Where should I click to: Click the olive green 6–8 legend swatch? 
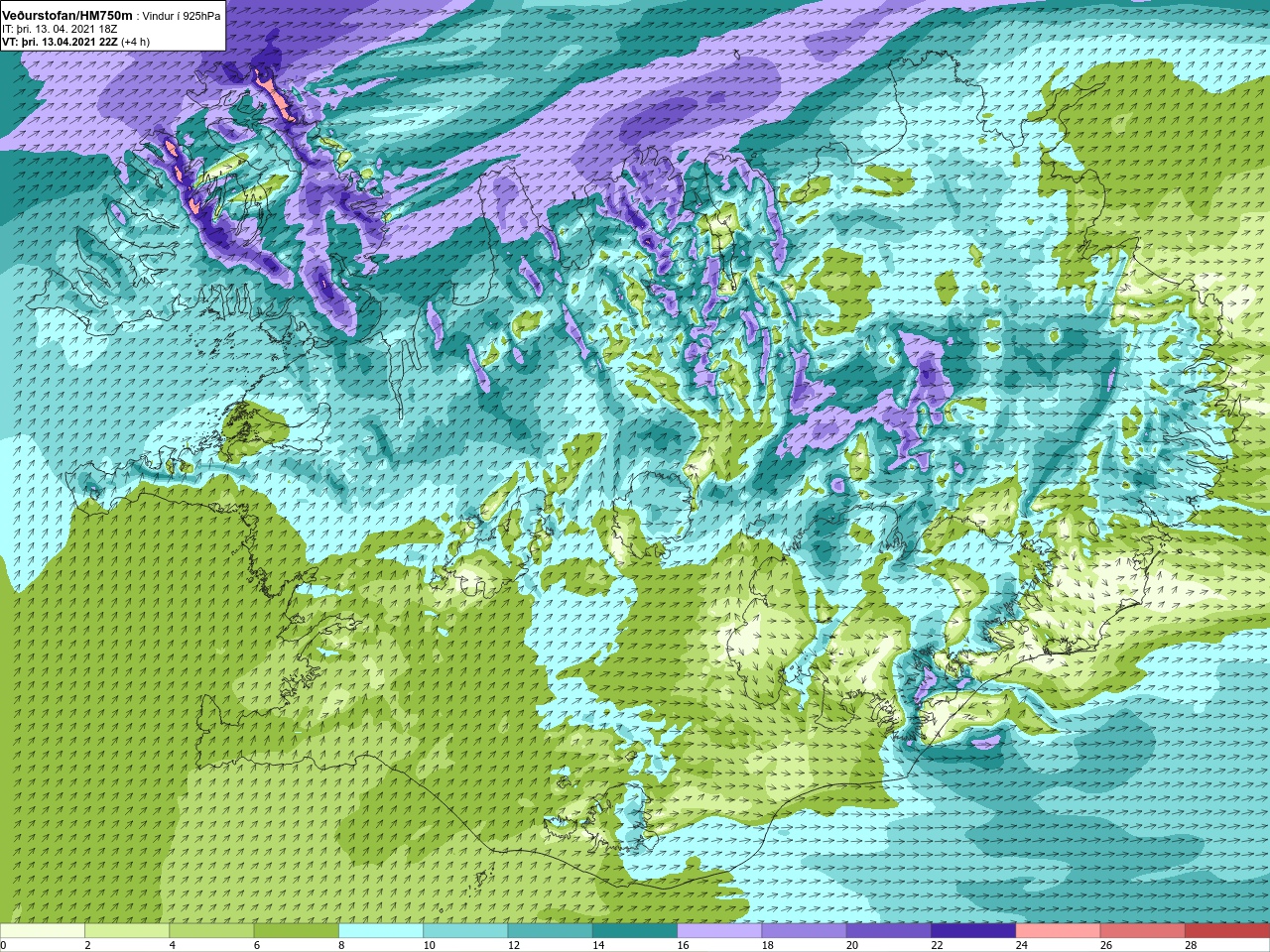[x=297, y=931]
